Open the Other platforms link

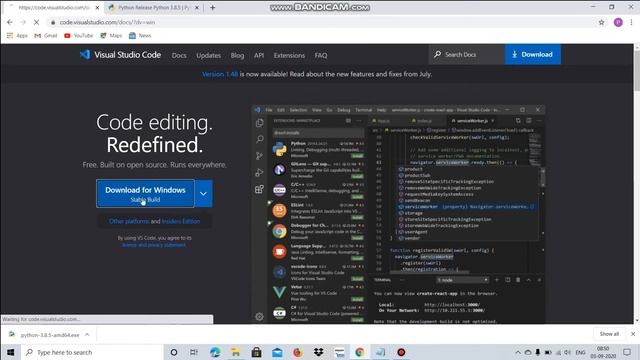pyautogui.click(x=129, y=221)
